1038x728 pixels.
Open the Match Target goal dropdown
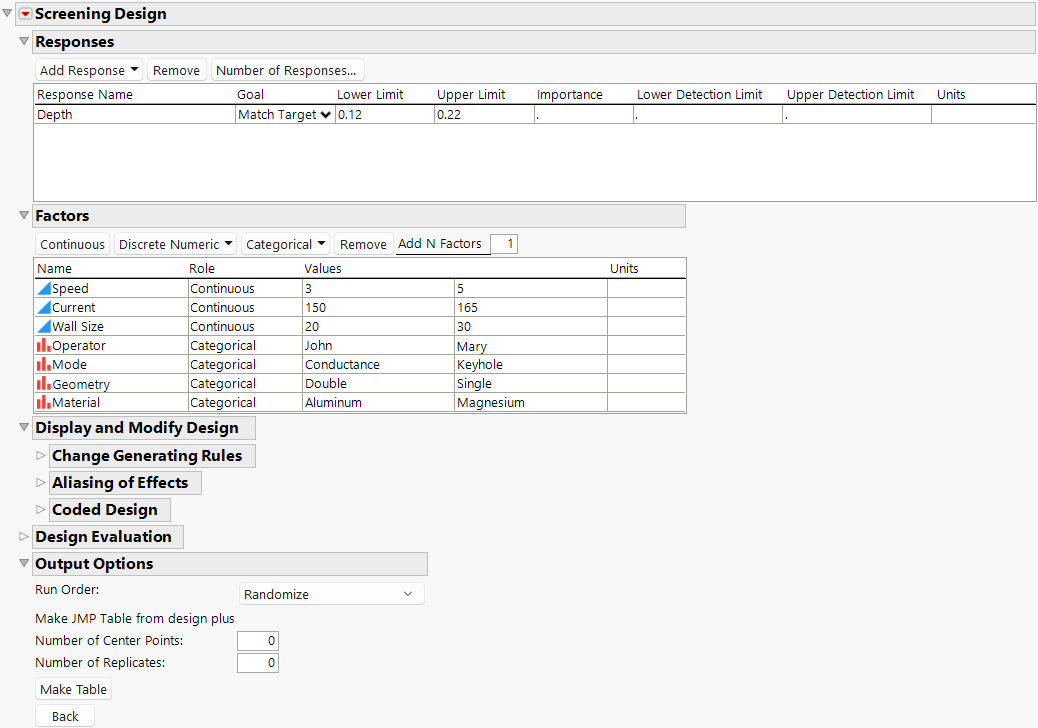click(x=284, y=115)
